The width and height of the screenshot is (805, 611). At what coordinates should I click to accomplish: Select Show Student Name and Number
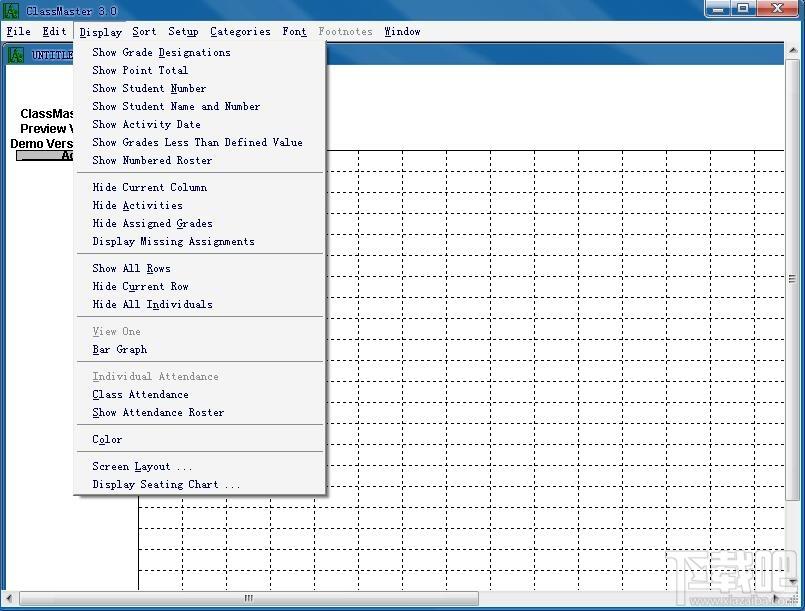pyautogui.click(x=200, y=106)
